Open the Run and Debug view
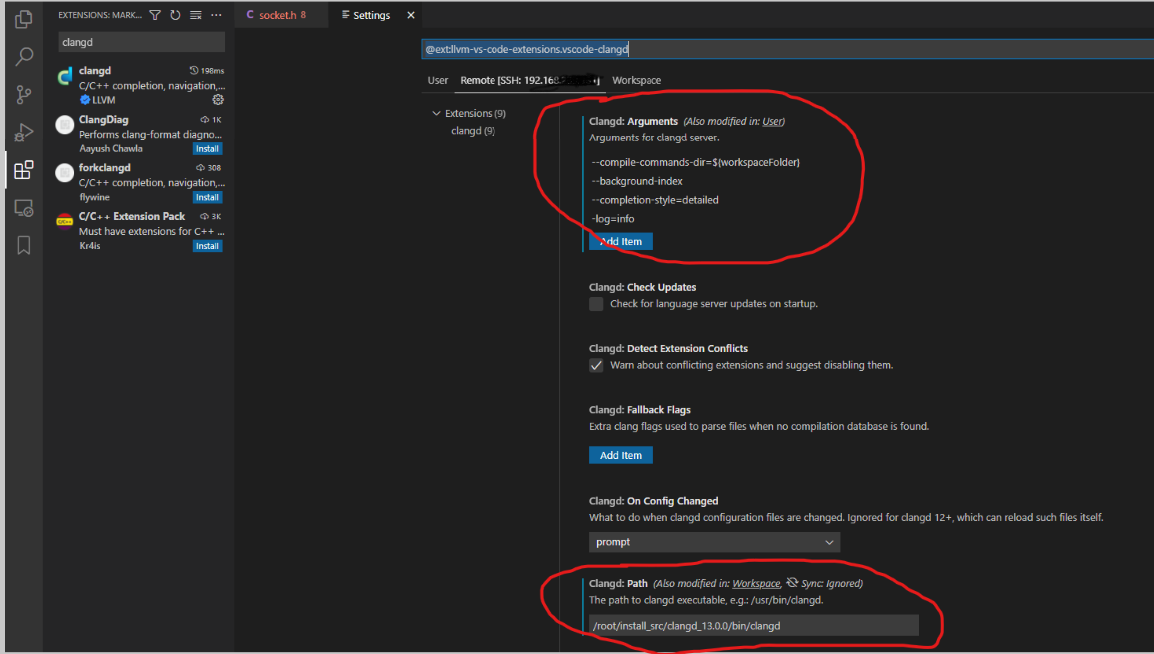Image resolution: width=1154 pixels, height=654 pixels. coord(22,131)
